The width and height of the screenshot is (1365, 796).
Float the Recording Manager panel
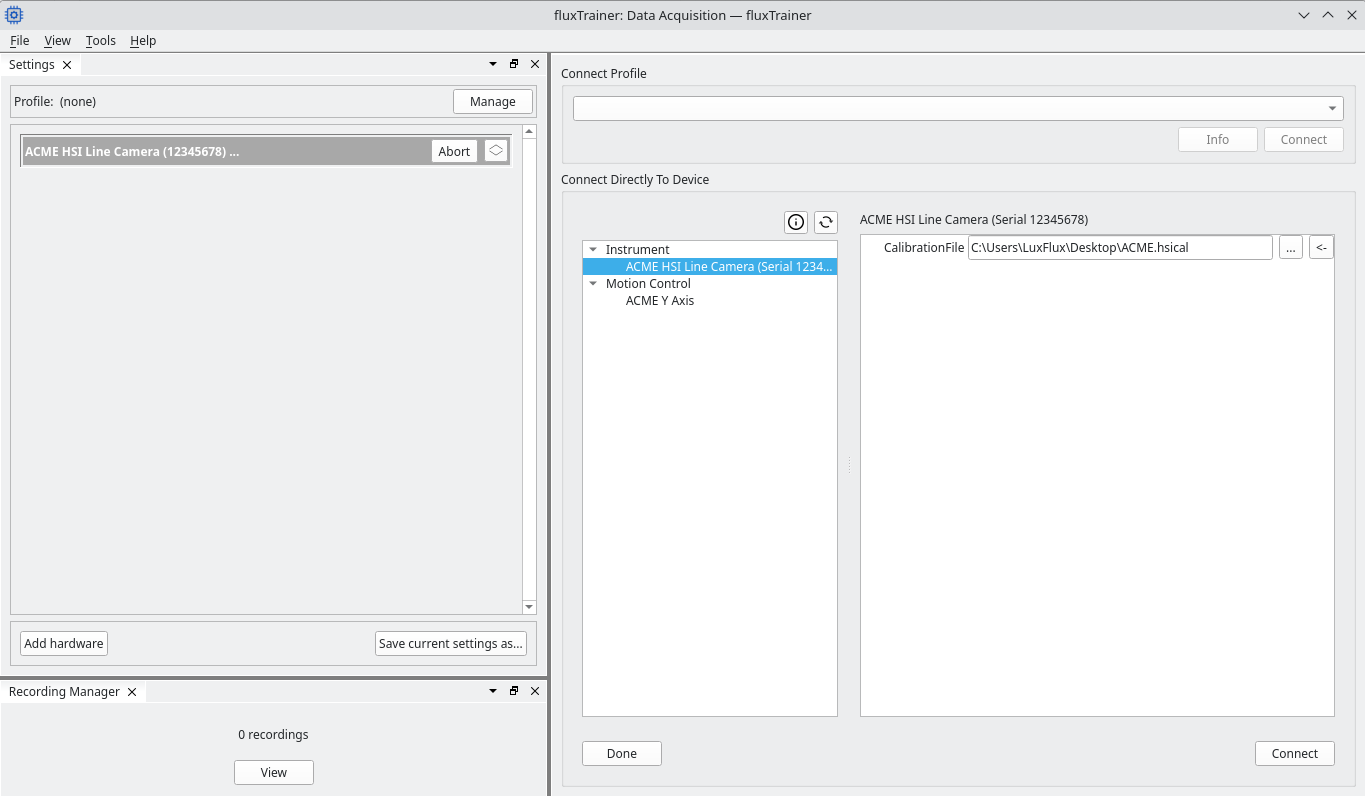[514, 691]
